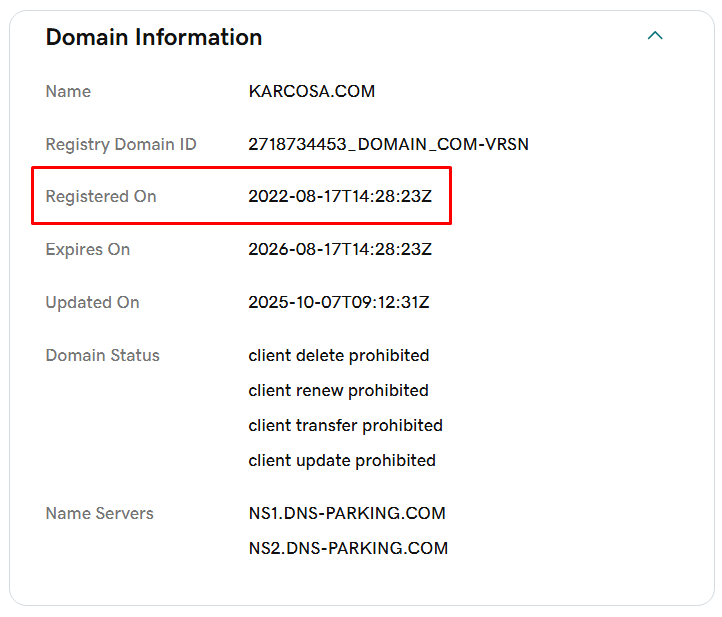Select the 2718734453_DOMAIN_COM-VRSN registry ID
722x617 pixels.
tap(388, 144)
